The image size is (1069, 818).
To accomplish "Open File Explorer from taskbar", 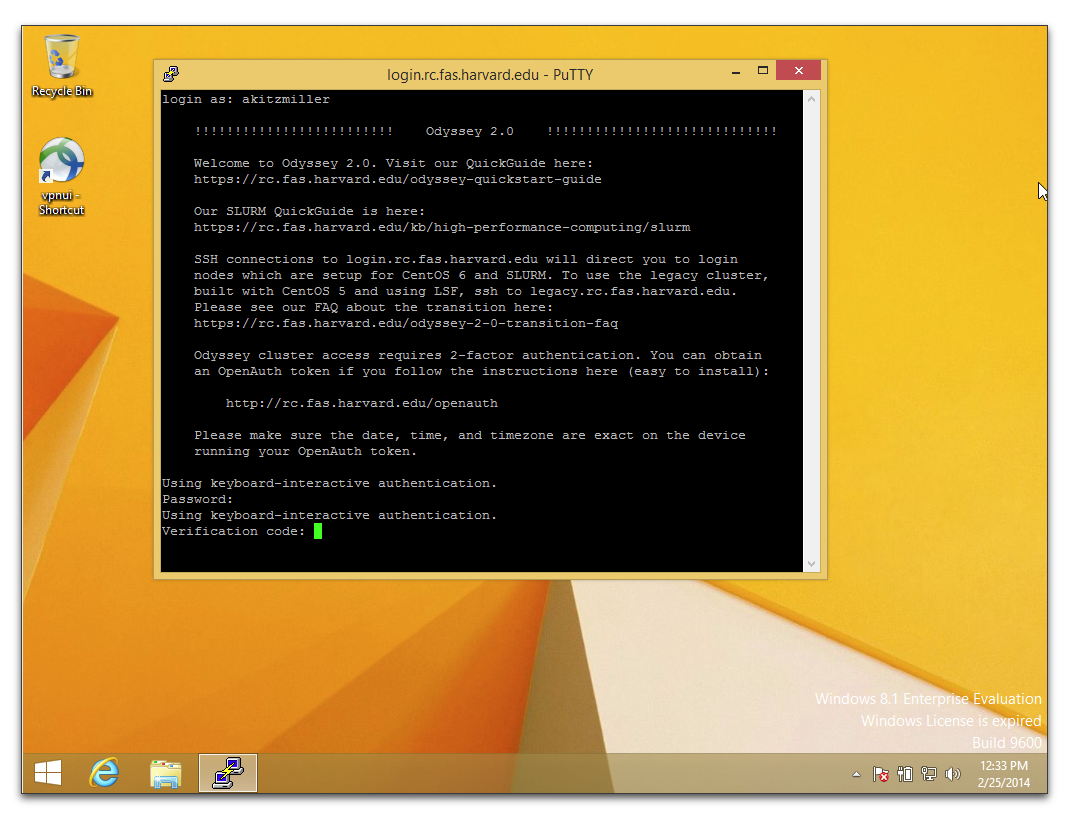I will (166, 774).
